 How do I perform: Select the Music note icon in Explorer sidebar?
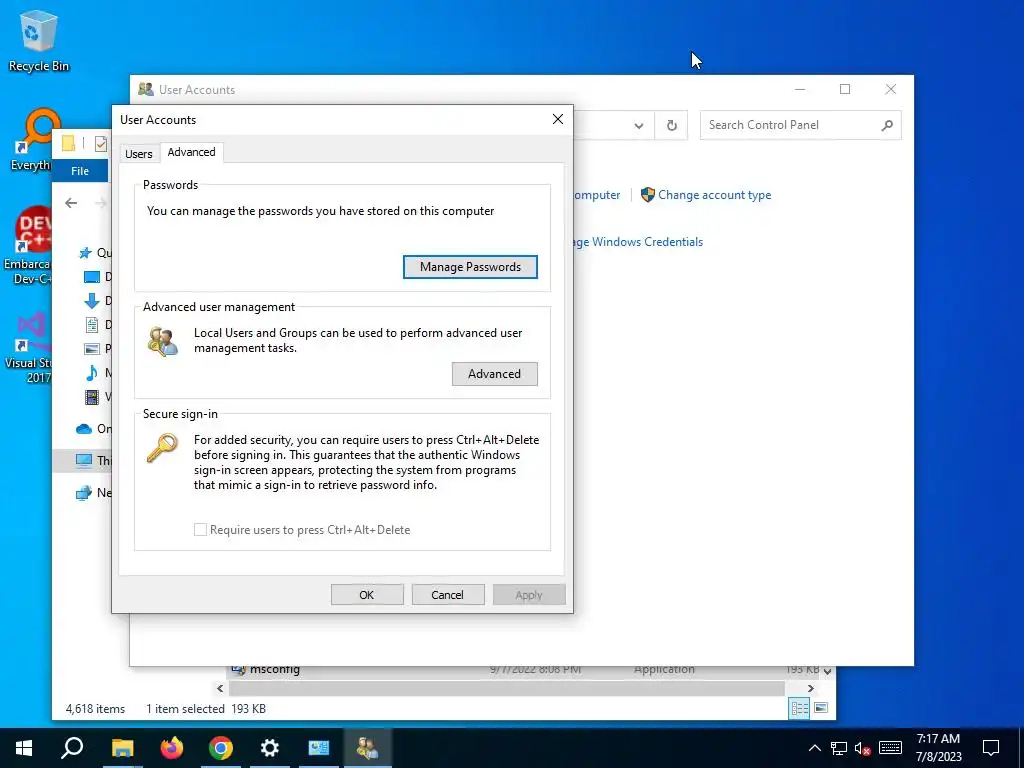pyautogui.click(x=92, y=372)
